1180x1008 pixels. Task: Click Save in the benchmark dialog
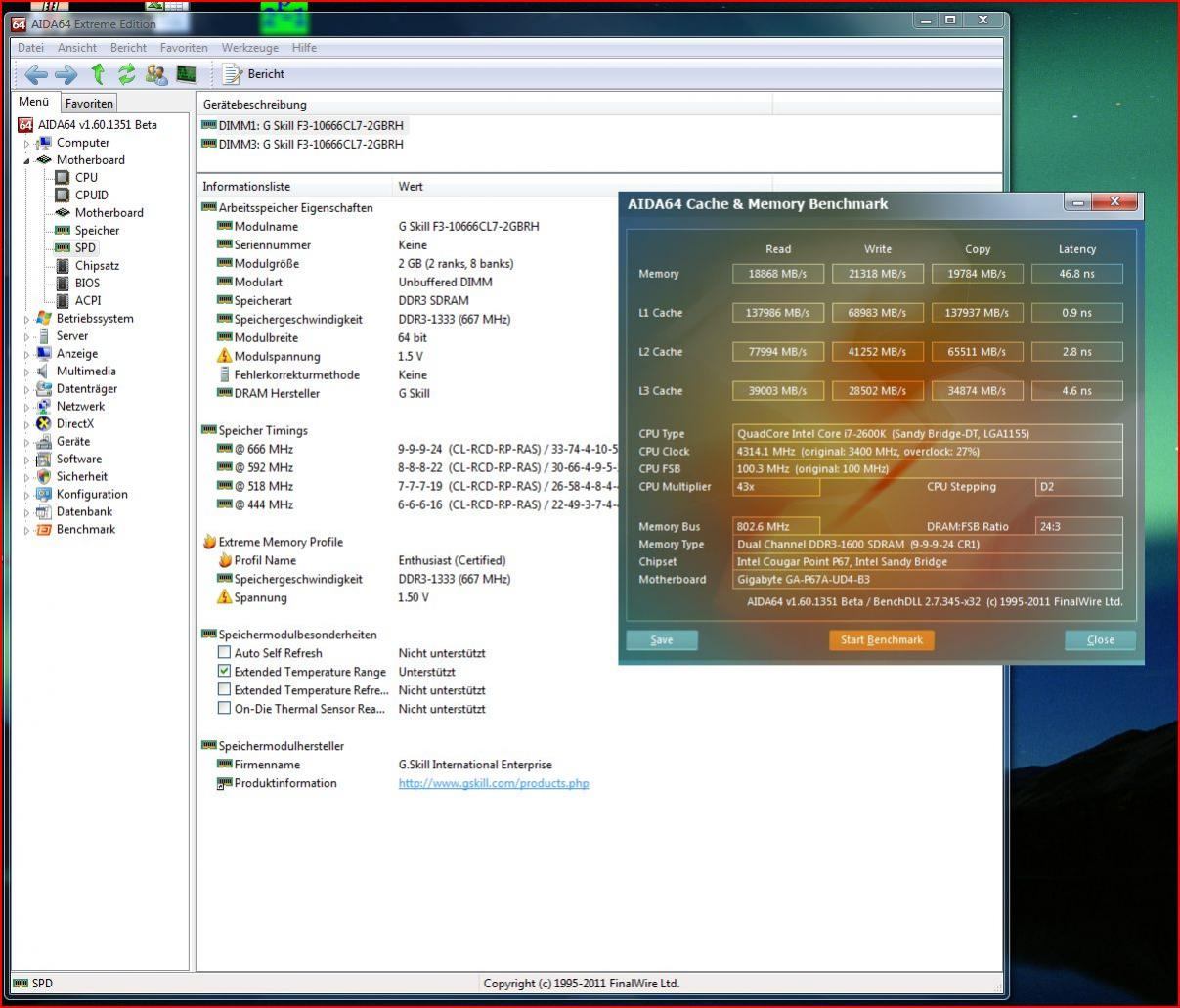662,640
